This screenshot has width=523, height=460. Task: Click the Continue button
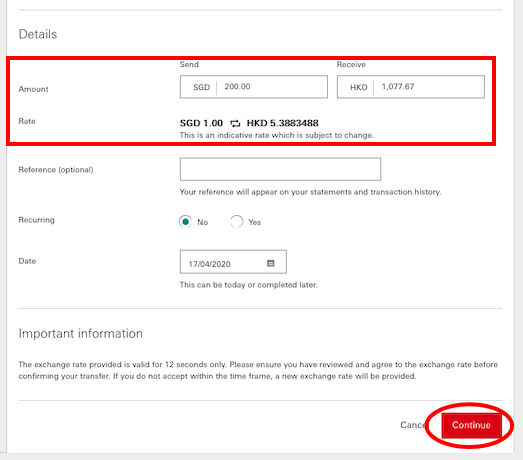click(x=471, y=425)
